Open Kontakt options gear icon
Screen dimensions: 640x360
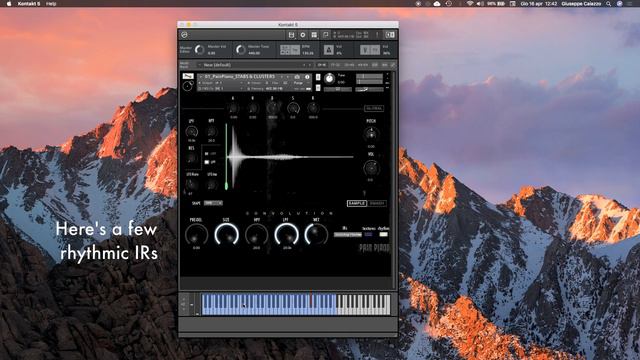tap(303, 35)
